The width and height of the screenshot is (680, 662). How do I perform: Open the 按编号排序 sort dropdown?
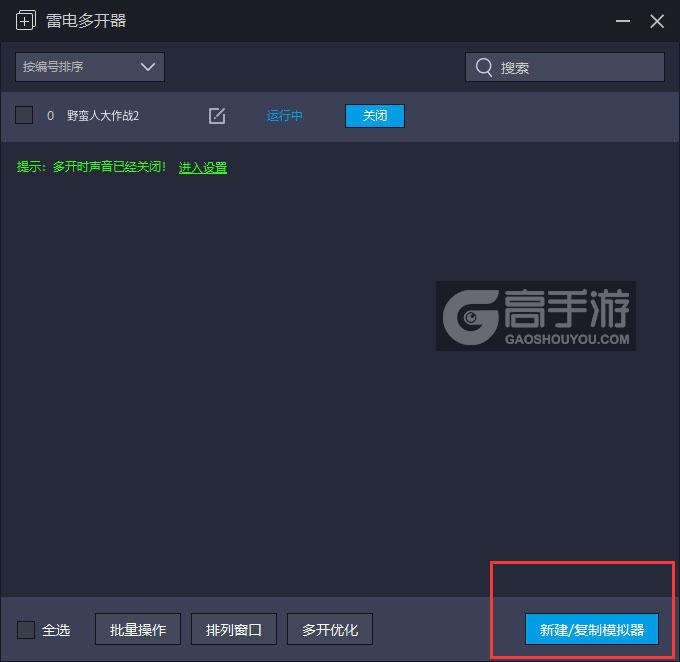90,67
